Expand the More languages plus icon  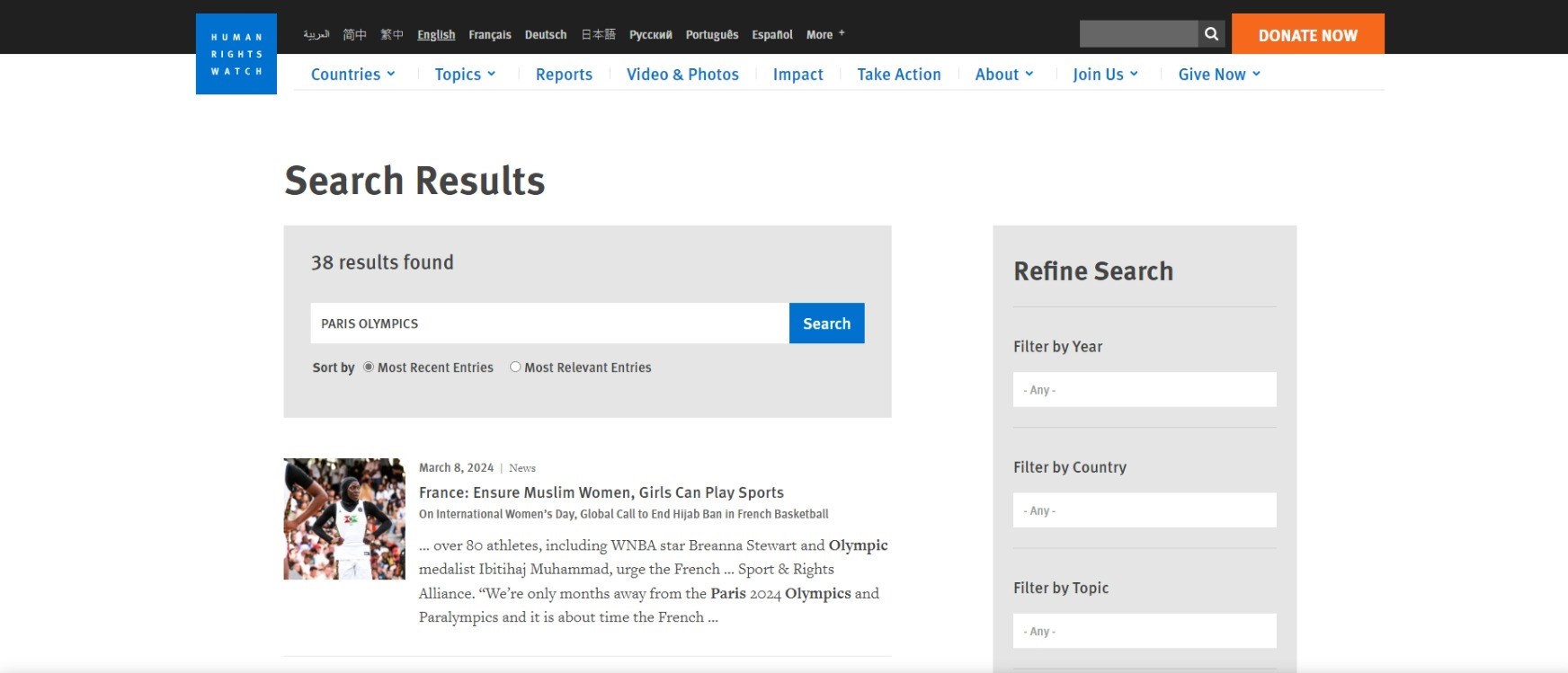click(x=842, y=33)
